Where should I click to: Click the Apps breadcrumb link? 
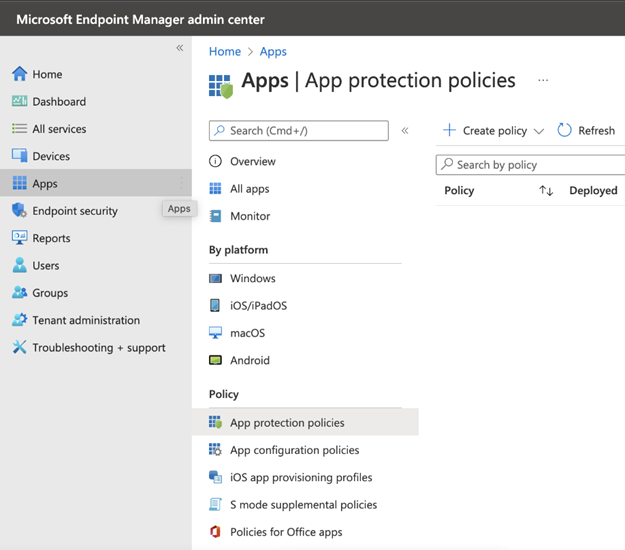click(273, 52)
